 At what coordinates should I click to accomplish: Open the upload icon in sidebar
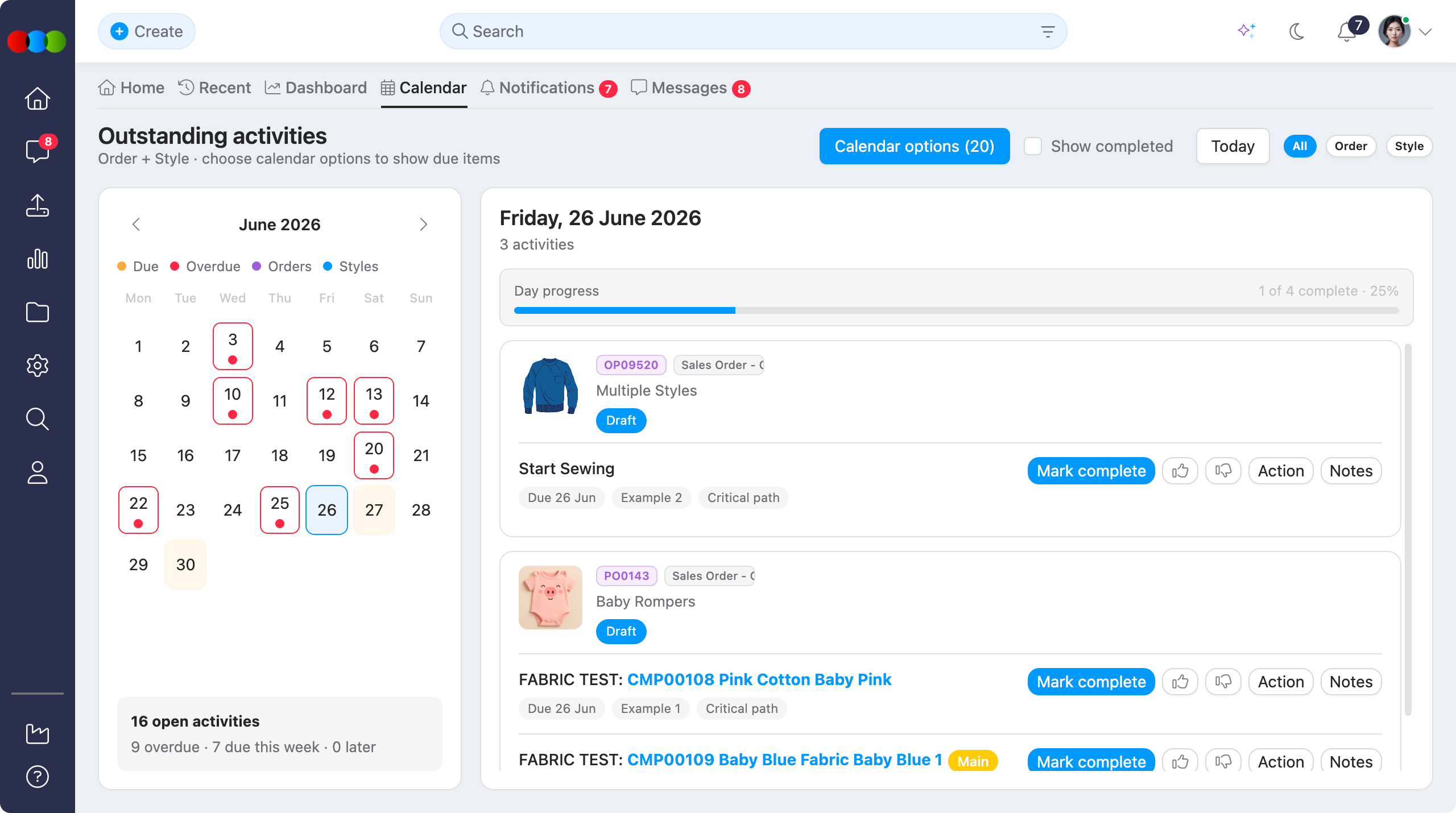click(38, 205)
